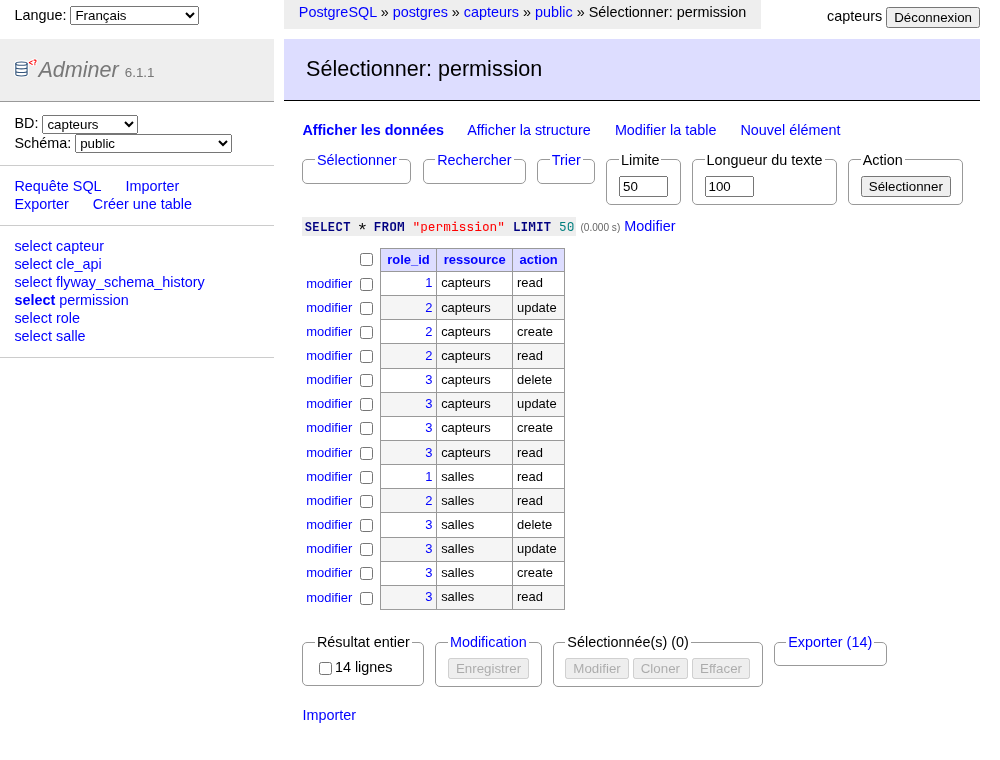Click modifier for row 2 salles read
The width and height of the screenshot is (1000, 760).
pos(329,501)
